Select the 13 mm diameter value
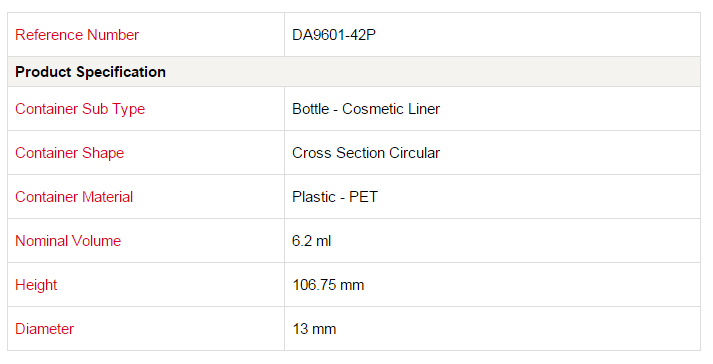Viewport: 713px width, 364px height. [x=314, y=329]
